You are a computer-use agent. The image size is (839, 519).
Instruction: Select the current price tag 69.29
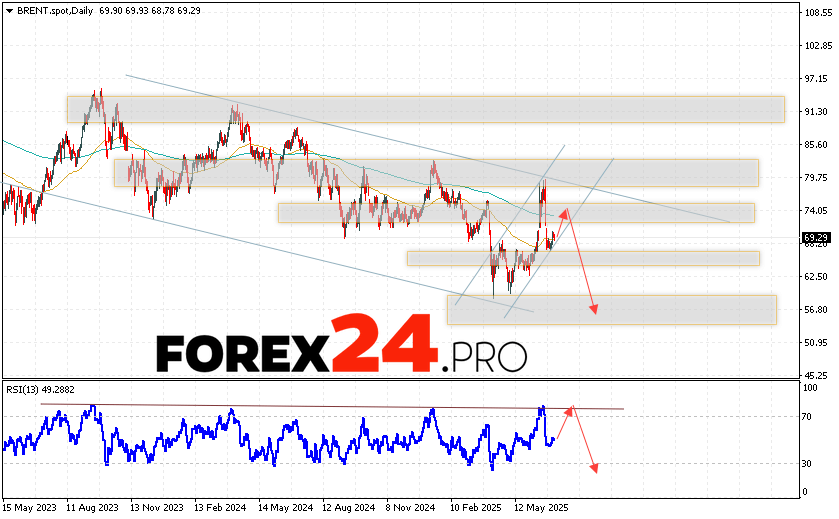[x=814, y=238]
